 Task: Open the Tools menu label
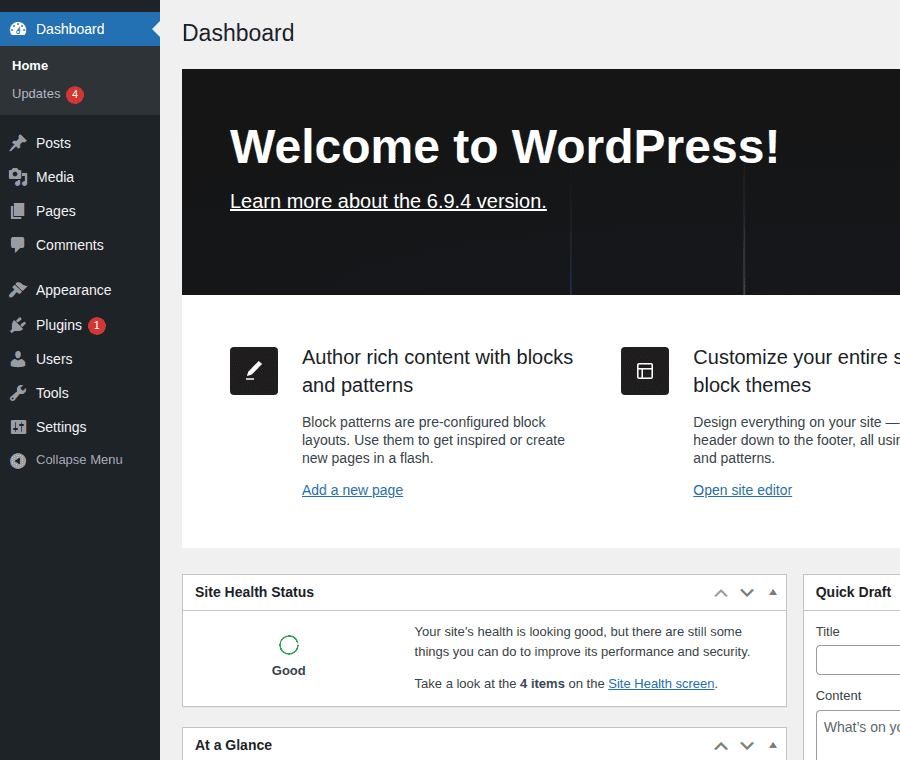(x=52, y=393)
